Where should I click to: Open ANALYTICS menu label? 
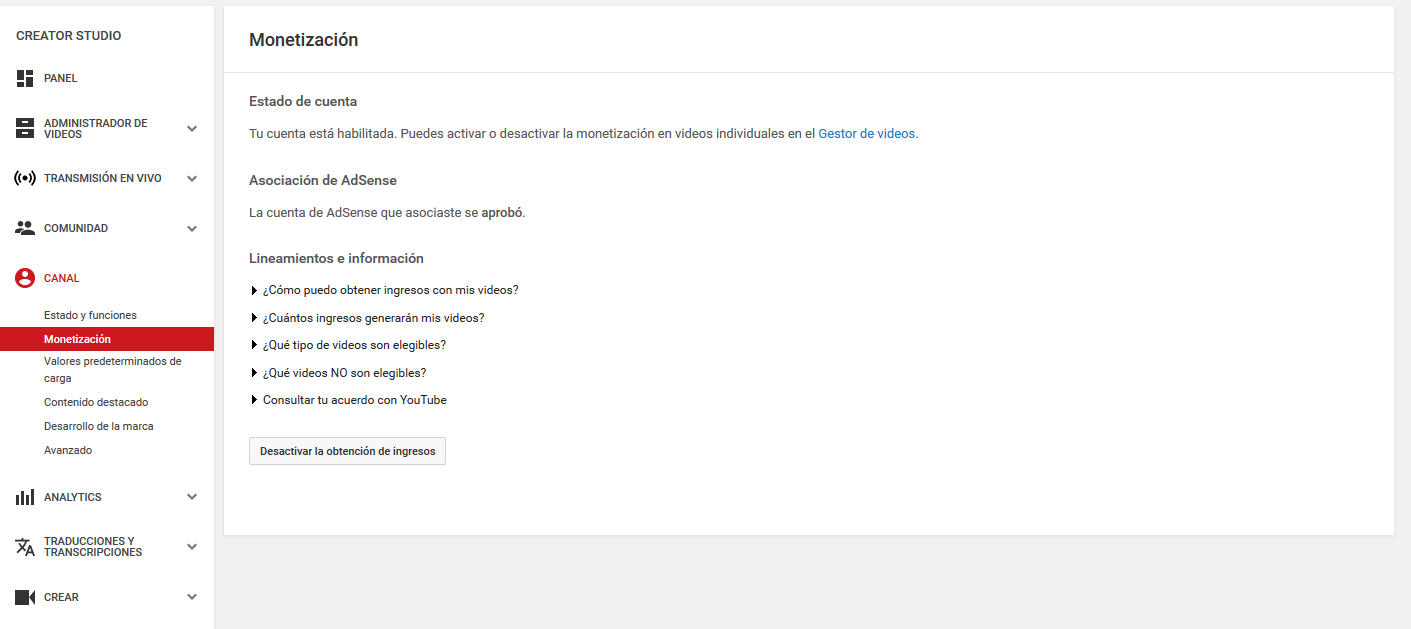pos(73,497)
